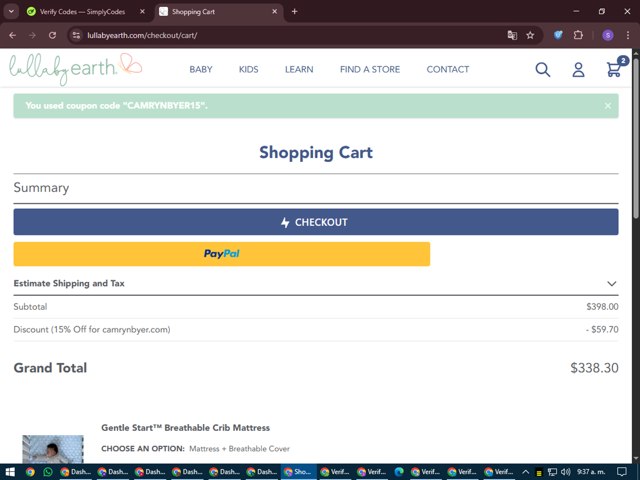Screen dimensions: 640x480
Task: View site information icon in address bar
Action: coord(76,36)
